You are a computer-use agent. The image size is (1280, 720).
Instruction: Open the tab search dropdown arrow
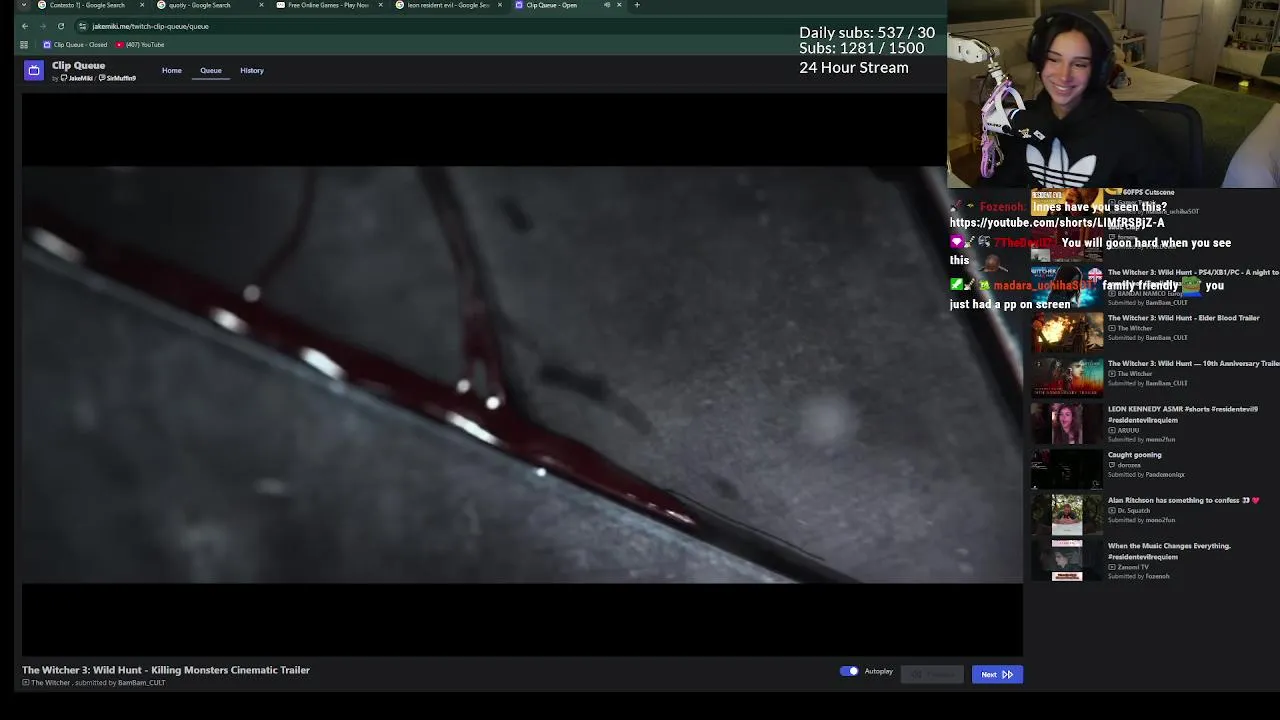[24, 5]
